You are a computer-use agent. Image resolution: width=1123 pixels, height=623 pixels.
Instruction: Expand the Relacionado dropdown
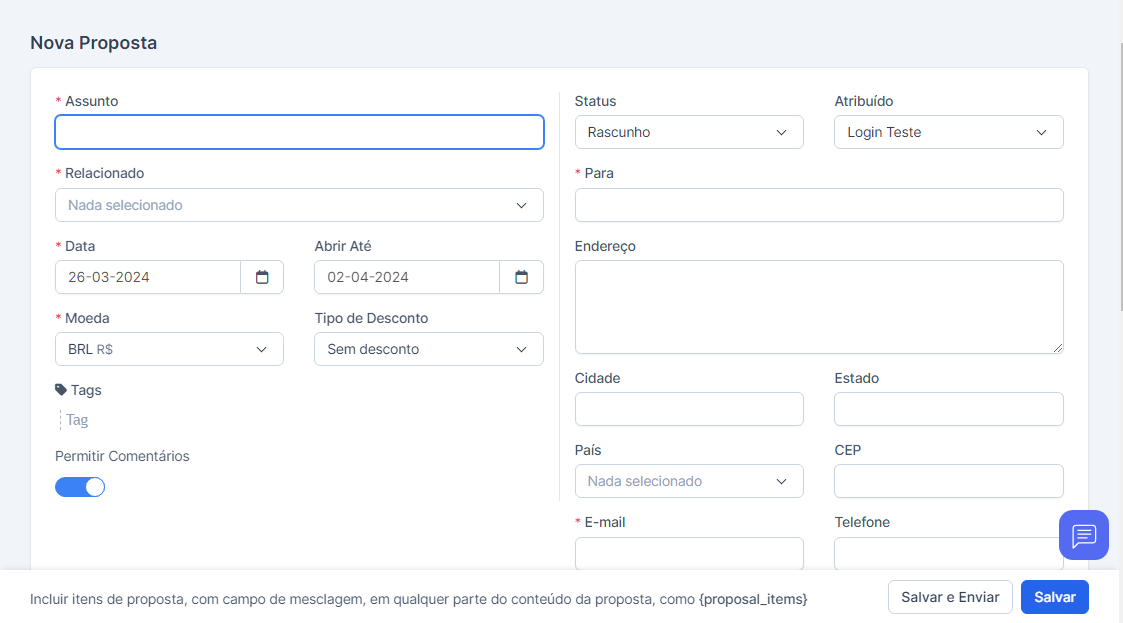point(299,205)
